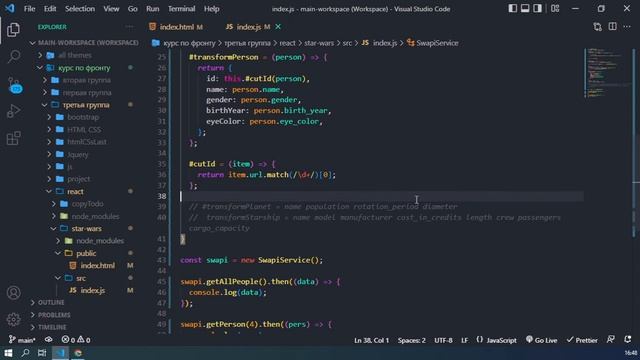Viewport: 640px width, 360px height.
Task: Open the Terminal menu
Action: tap(181, 9)
